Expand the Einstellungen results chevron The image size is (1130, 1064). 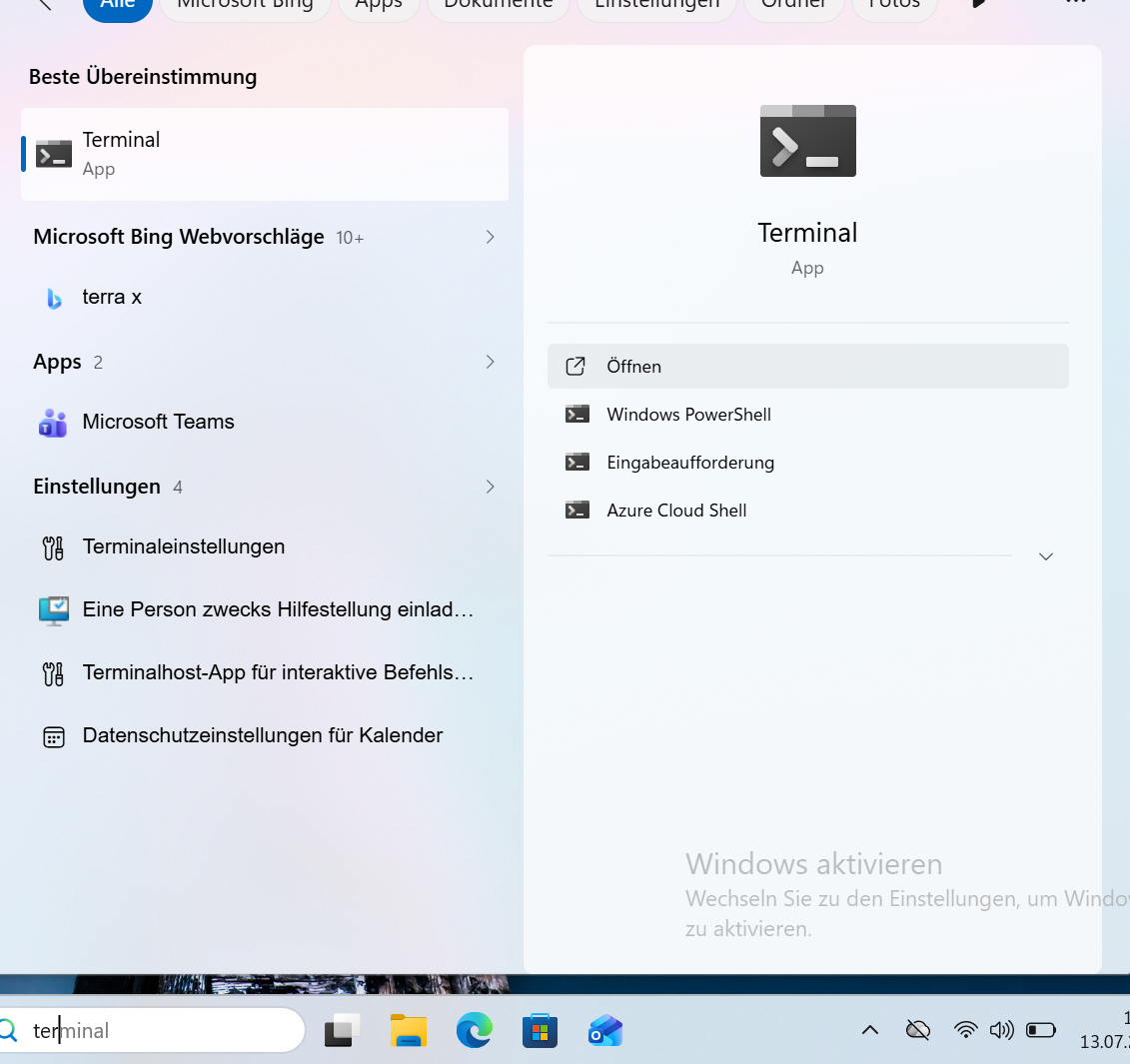point(490,487)
